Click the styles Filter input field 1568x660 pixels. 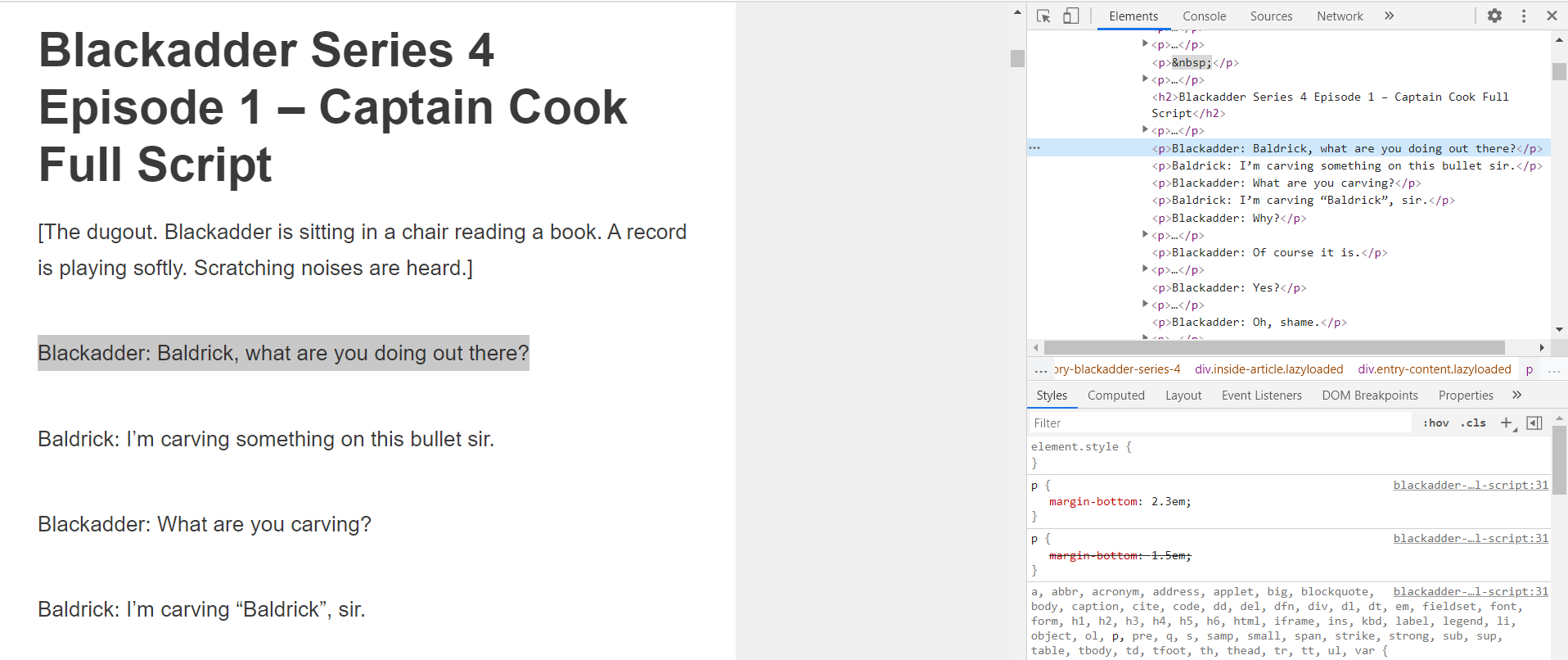tap(1219, 423)
